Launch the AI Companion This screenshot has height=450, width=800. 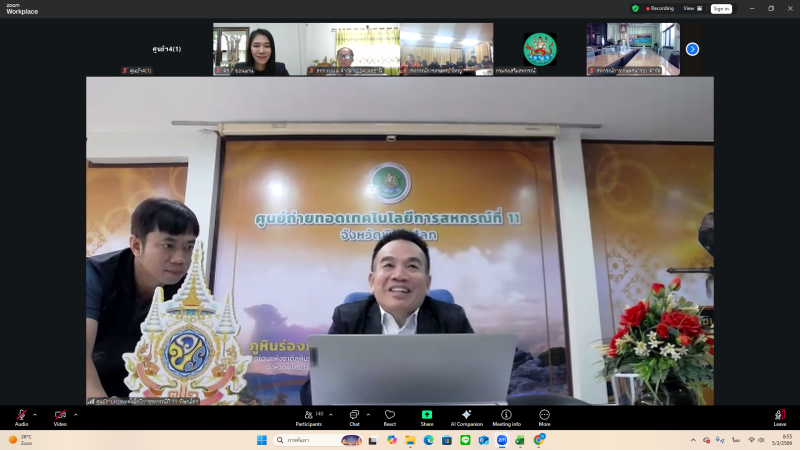466,415
